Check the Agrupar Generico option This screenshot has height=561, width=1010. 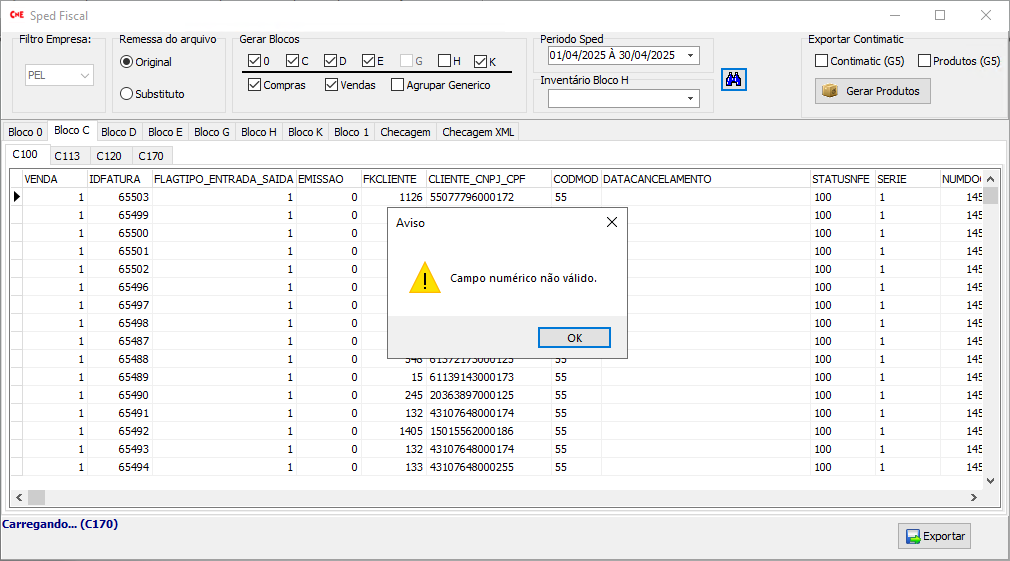pyautogui.click(x=397, y=85)
